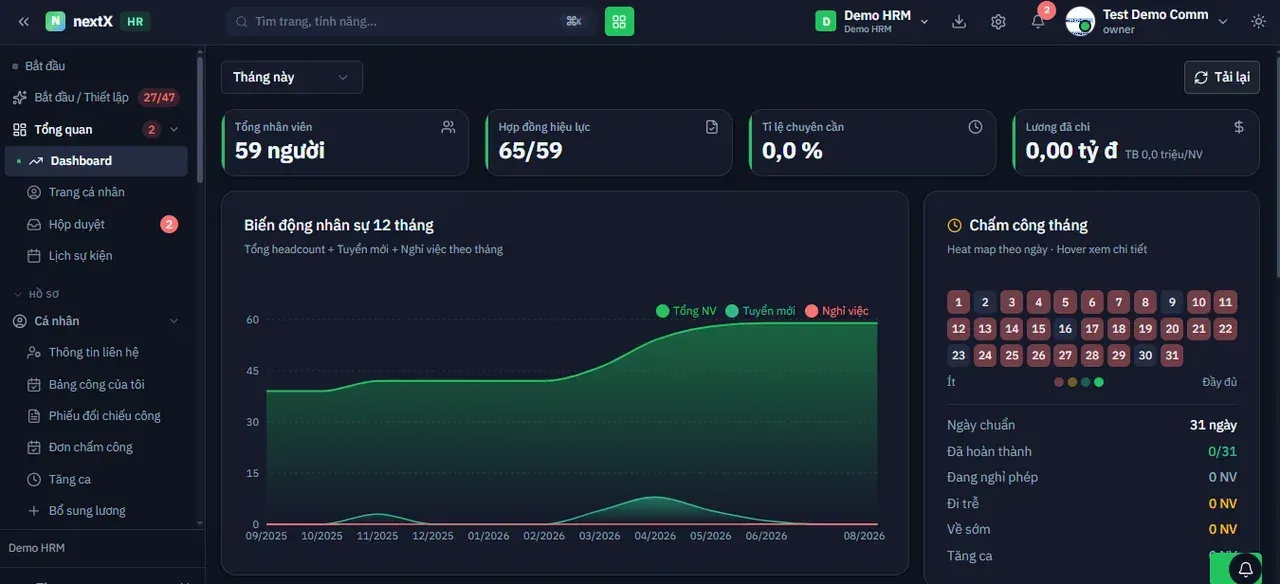Open Bảng công của tôi item
1280x584 pixels.
[x=96, y=384]
